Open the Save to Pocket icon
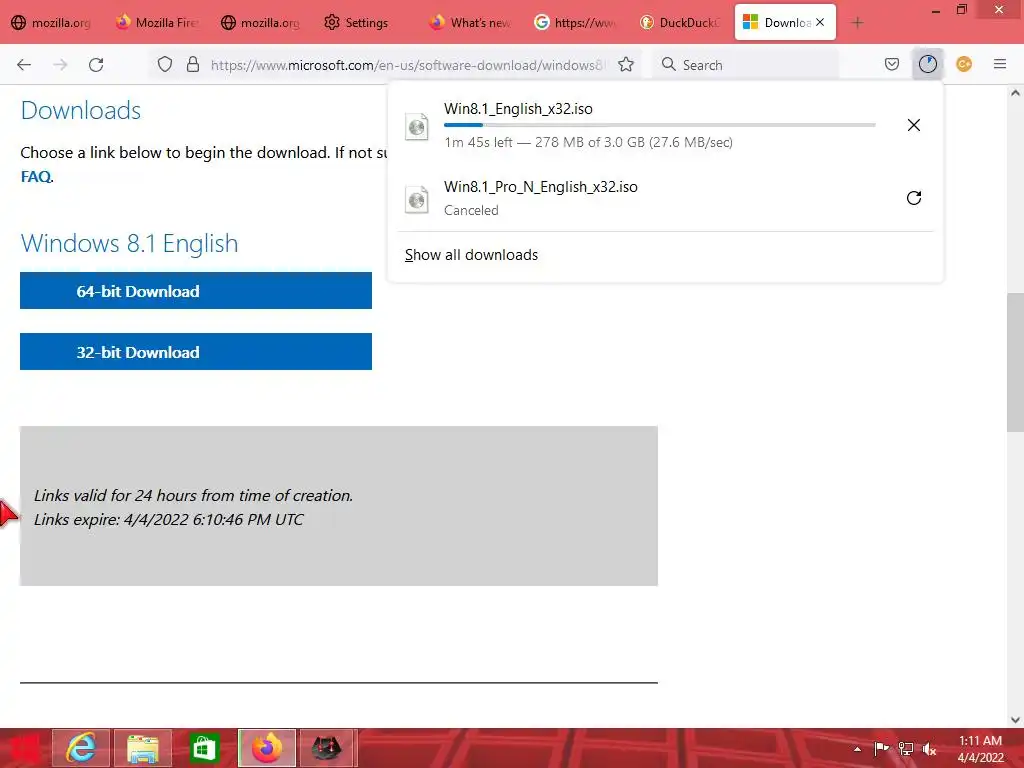This screenshot has width=1024, height=768. click(x=891, y=65)
